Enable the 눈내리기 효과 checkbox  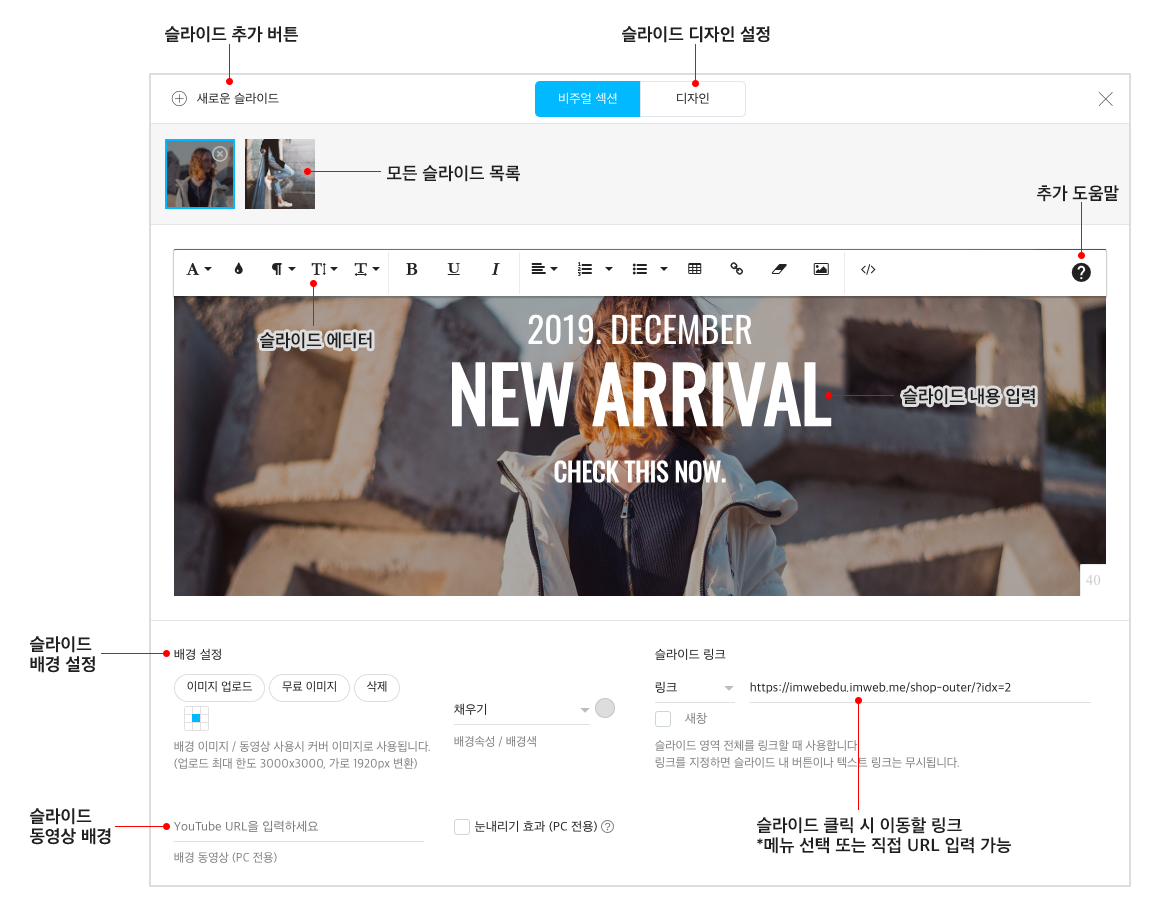pyautogui.click(x=462, y=827)
